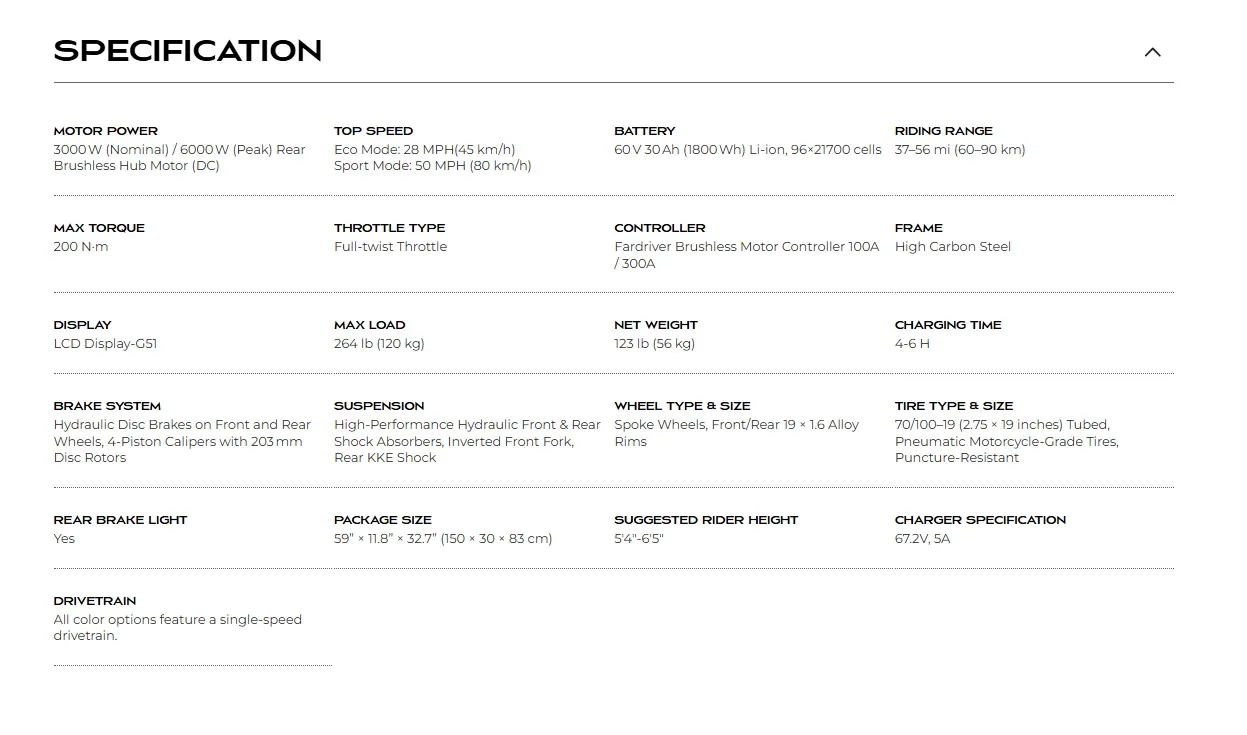1247x735 pixels.
Task: Collapse the Specification section chevron
Action: [1152, 52]
